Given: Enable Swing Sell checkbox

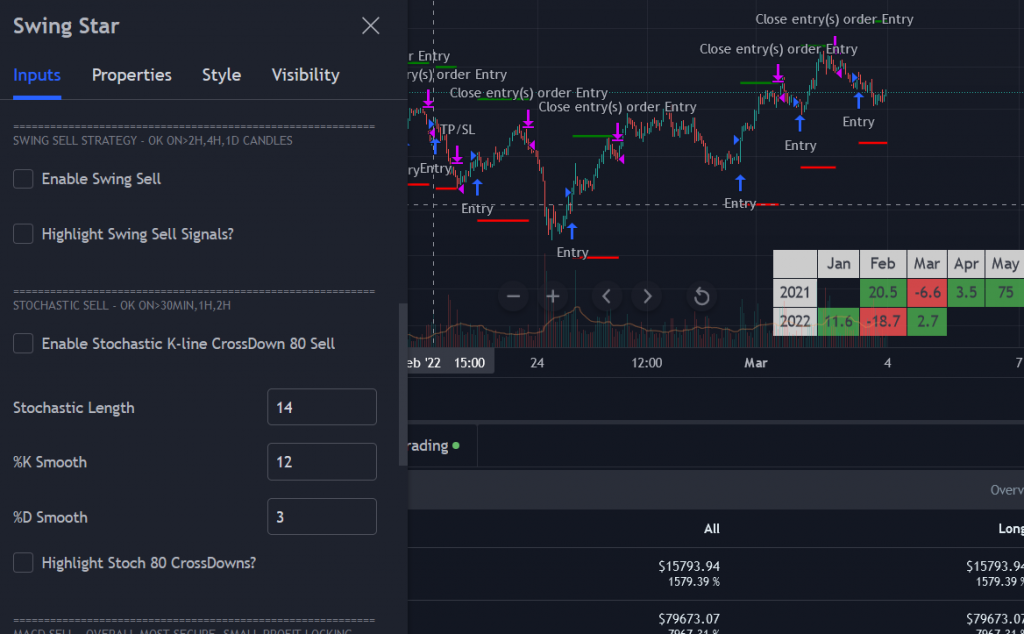Looking at the screenshot, I should tap(23, 179).
